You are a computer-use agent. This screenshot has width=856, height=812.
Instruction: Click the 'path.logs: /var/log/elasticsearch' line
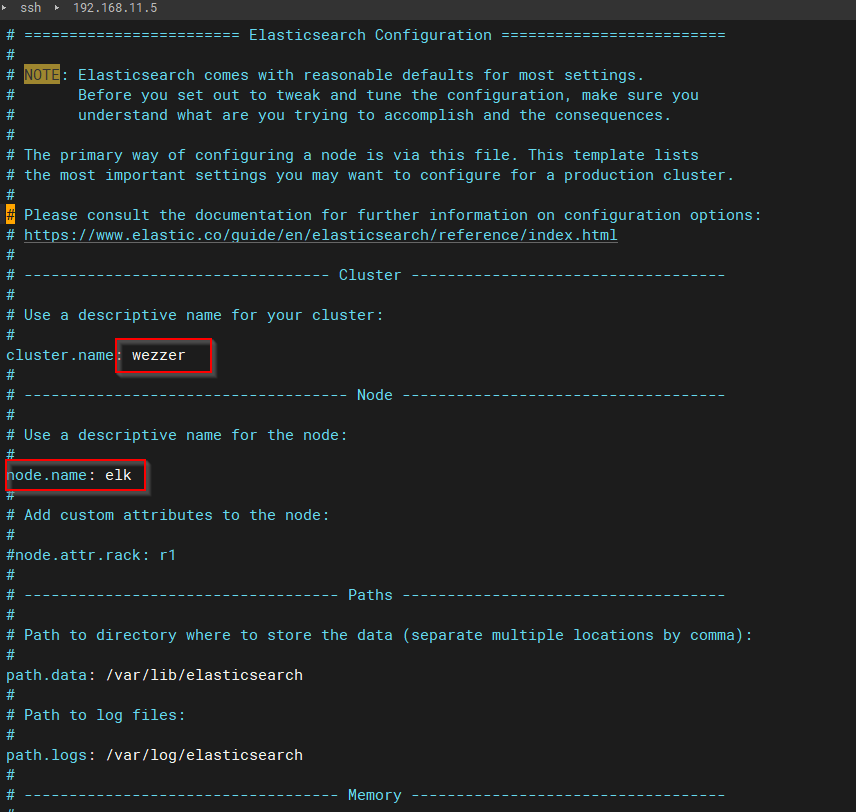154,755
